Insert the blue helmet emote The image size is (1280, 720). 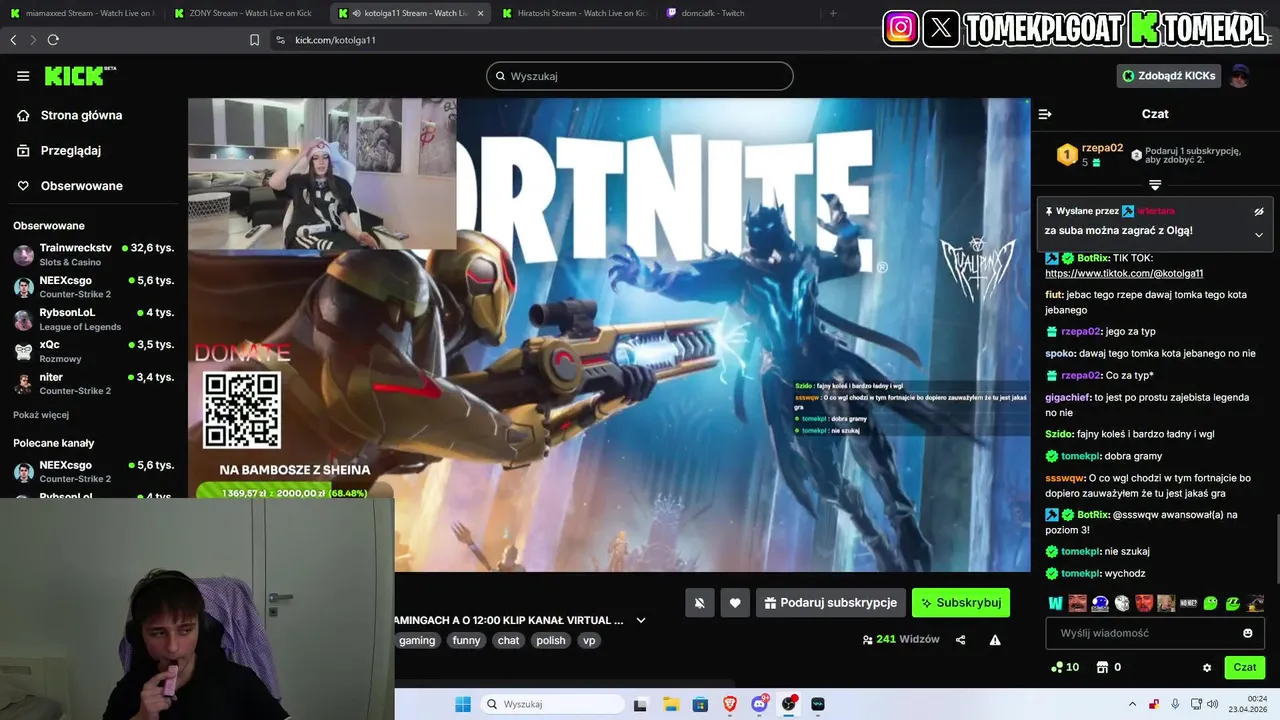click(x=1100, y=603)
